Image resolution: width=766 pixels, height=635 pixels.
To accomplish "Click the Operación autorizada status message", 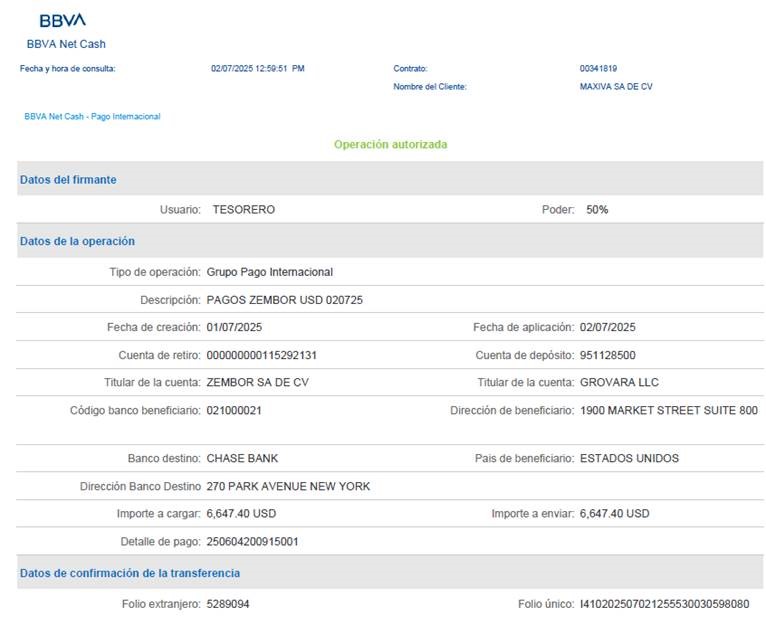I will pos(390,144).
